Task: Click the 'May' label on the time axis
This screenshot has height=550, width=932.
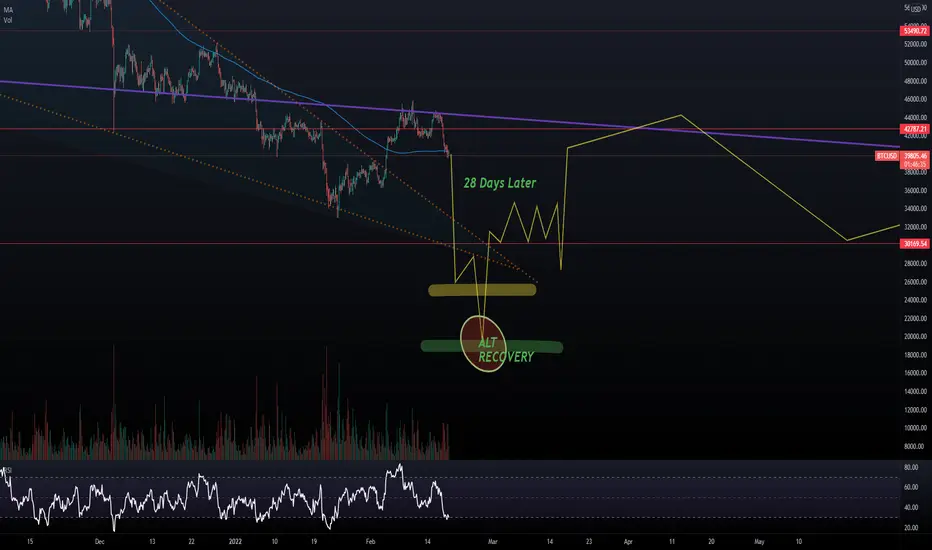Action: (x=759, y=542)
